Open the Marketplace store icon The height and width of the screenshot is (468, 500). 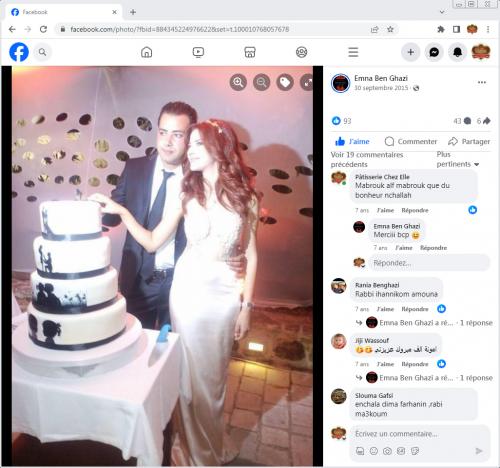click(250, 52)
